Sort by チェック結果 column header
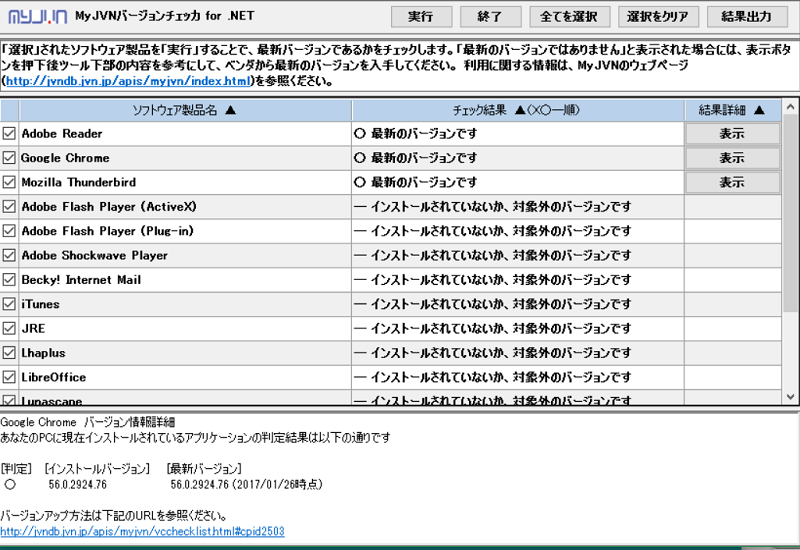Image resolution: width=800 pixels, height=550 pixels. click(x=517, y=110)
